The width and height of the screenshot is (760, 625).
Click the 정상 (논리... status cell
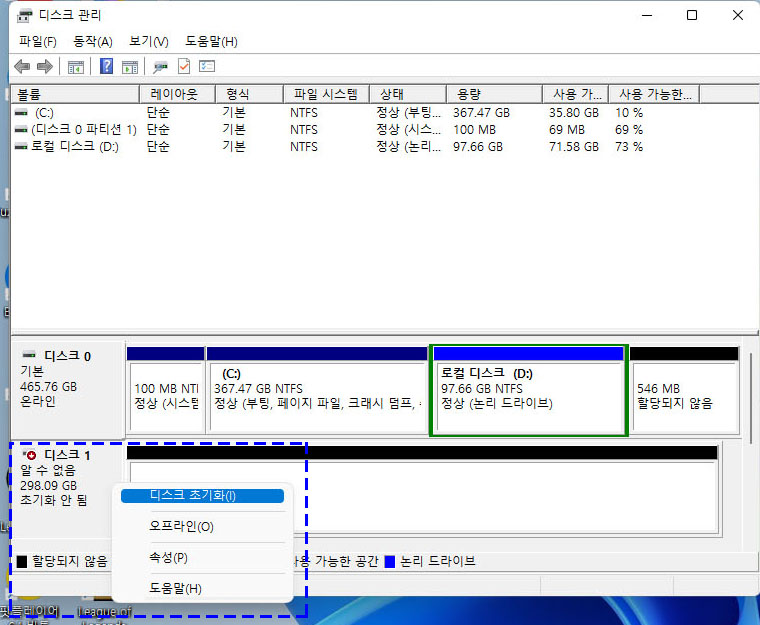point(409,146)
